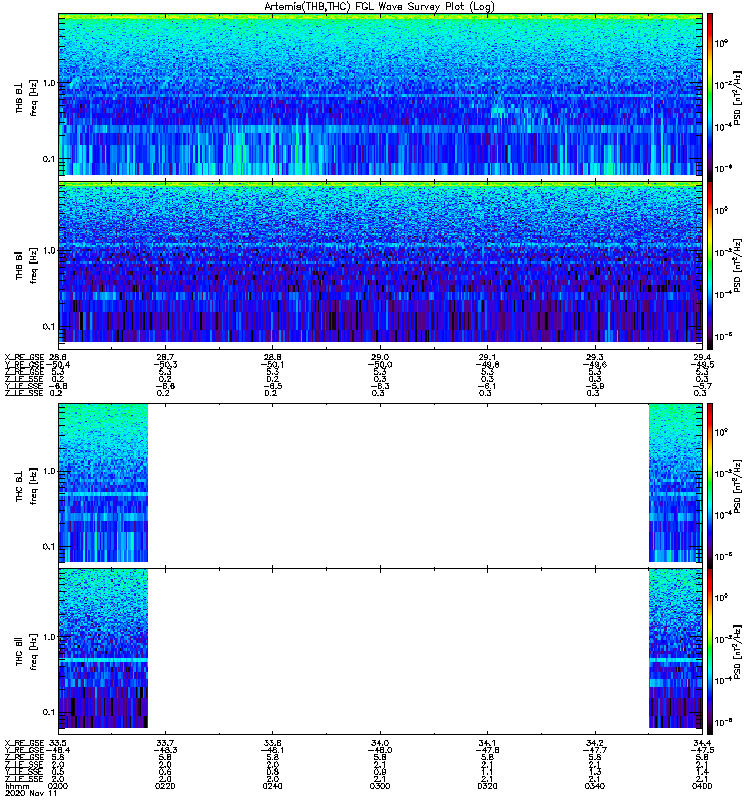Click the THC X_RE_GSE value "33.5"
The width and height of the screenshot is (750, 800).
59,743
